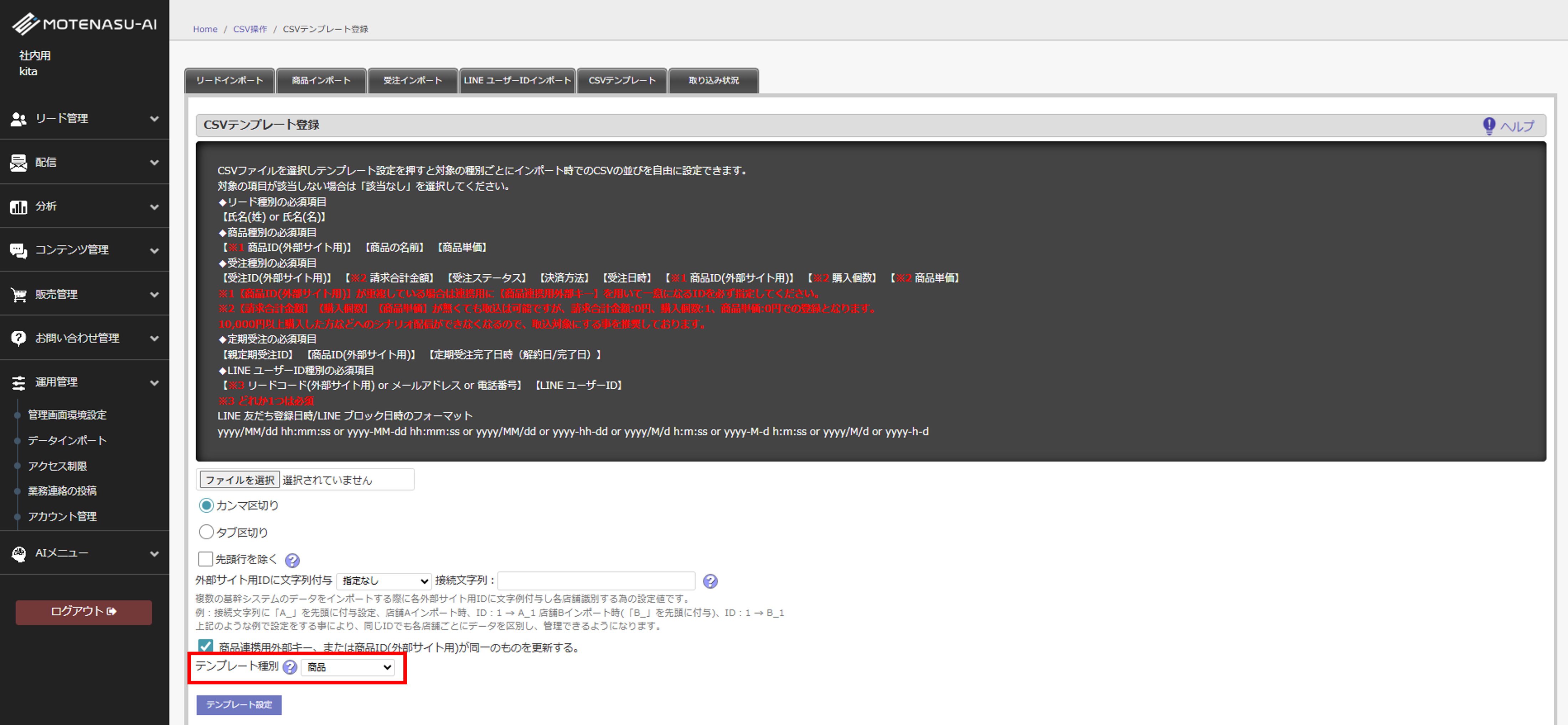This screenshot has height=725, width=1568.
Task: Click the リード管理 people icon in sidebar
Action: point(18,119)
